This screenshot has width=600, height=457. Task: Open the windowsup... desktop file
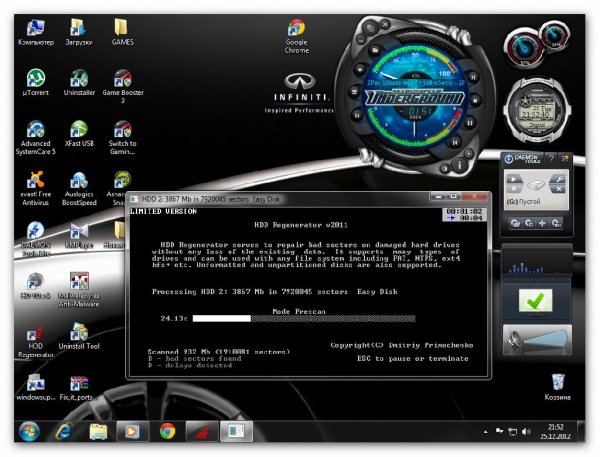[36, 387]
